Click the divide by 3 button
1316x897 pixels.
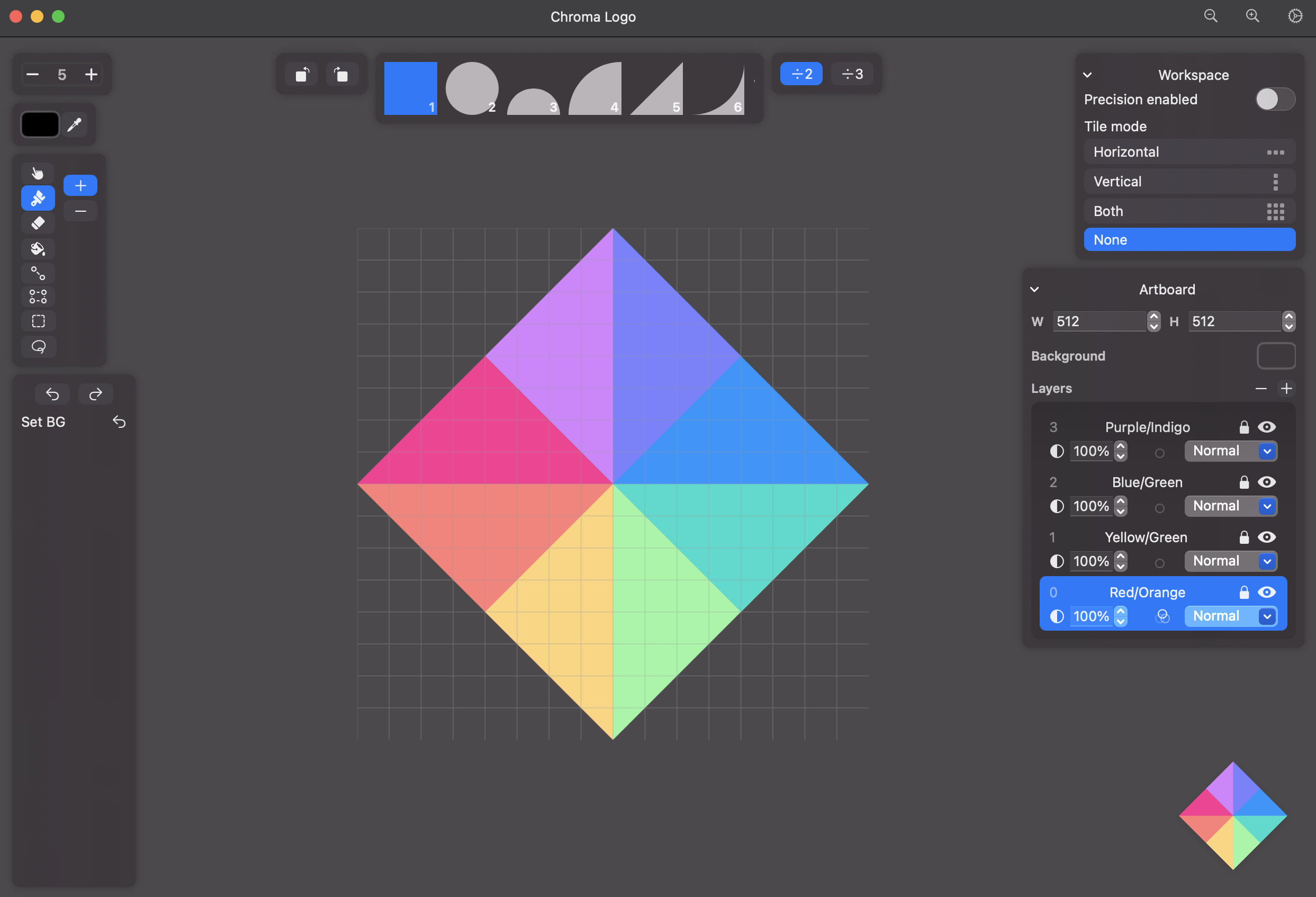tap(852, 74)
